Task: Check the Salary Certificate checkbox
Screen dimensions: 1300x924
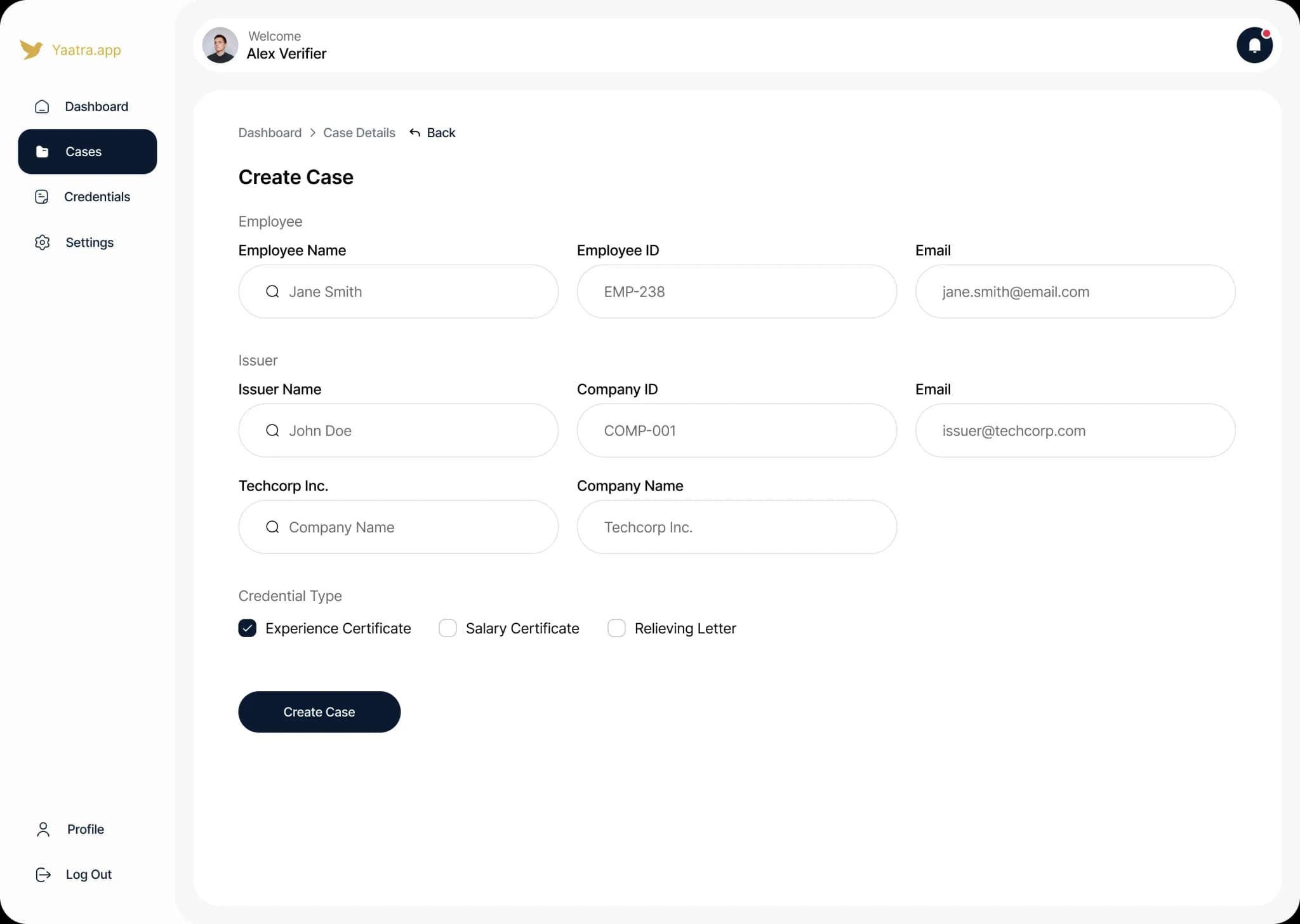Action: [x=448, y=628]
